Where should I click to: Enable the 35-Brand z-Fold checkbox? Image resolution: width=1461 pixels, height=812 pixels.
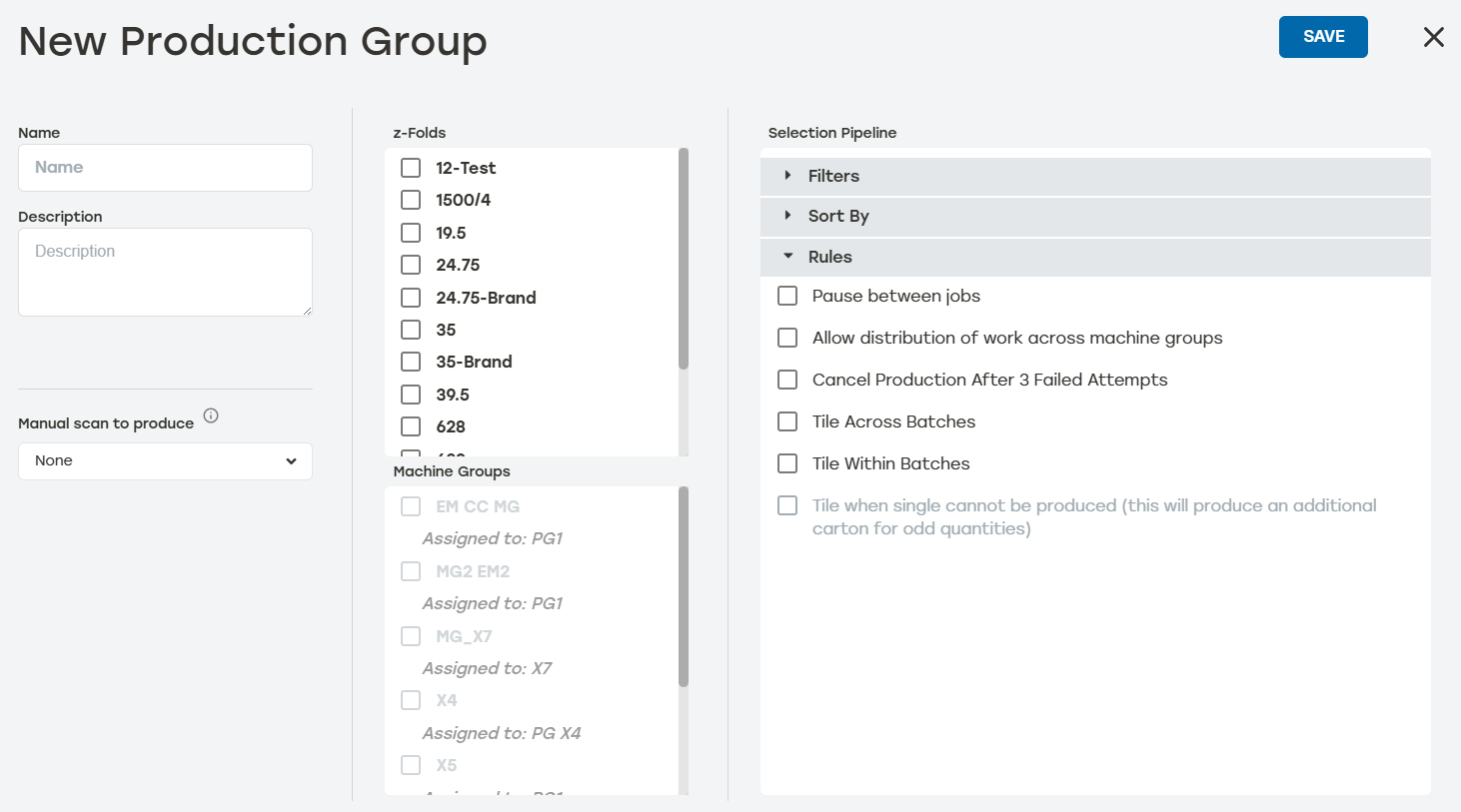(410, 362)
